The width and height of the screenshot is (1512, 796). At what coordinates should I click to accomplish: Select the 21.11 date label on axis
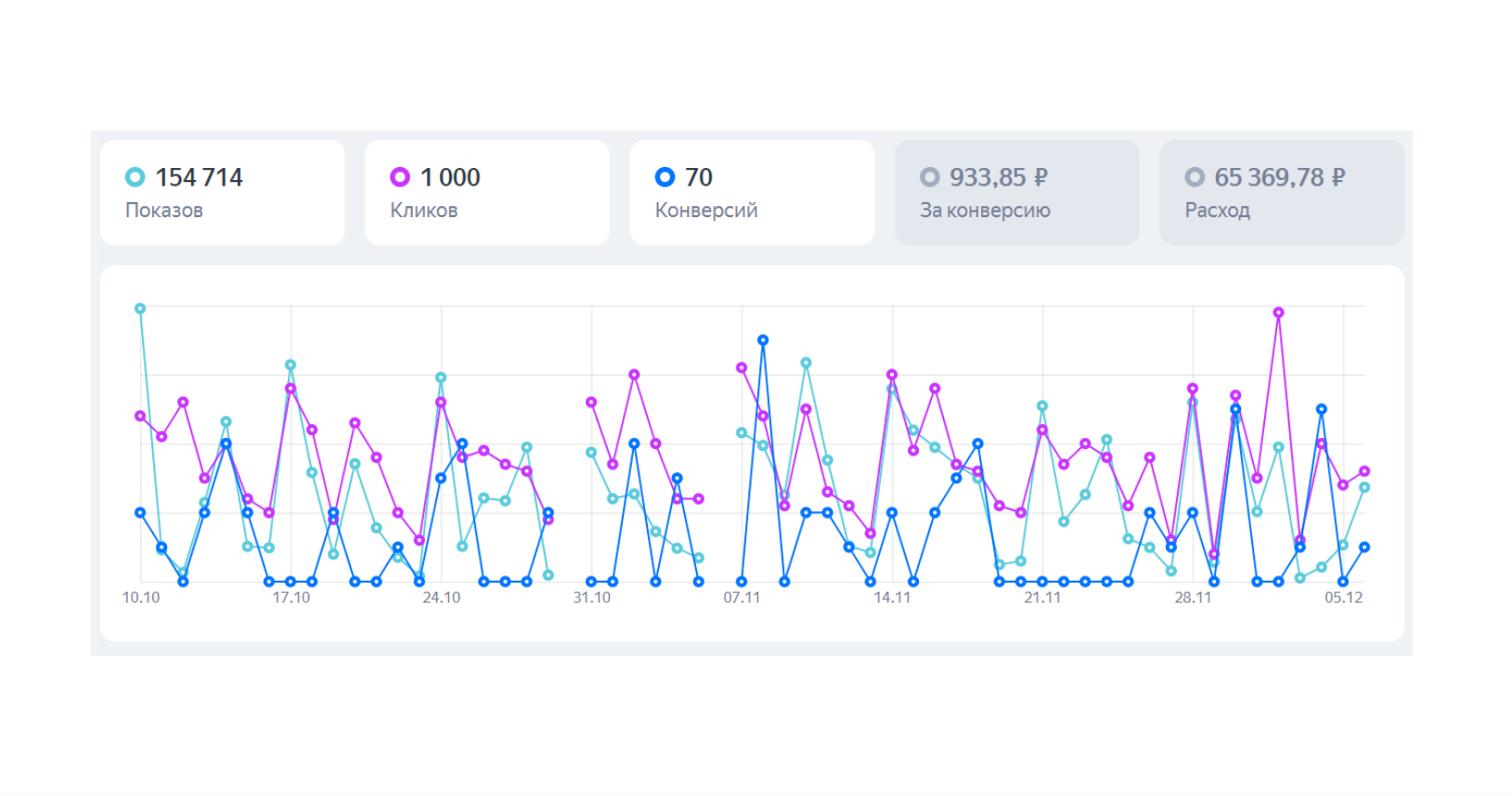click(1042, 597)
